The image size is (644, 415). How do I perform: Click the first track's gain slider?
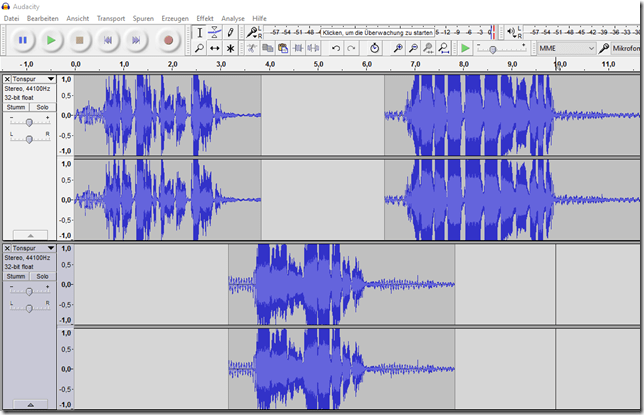pos(29,121)
